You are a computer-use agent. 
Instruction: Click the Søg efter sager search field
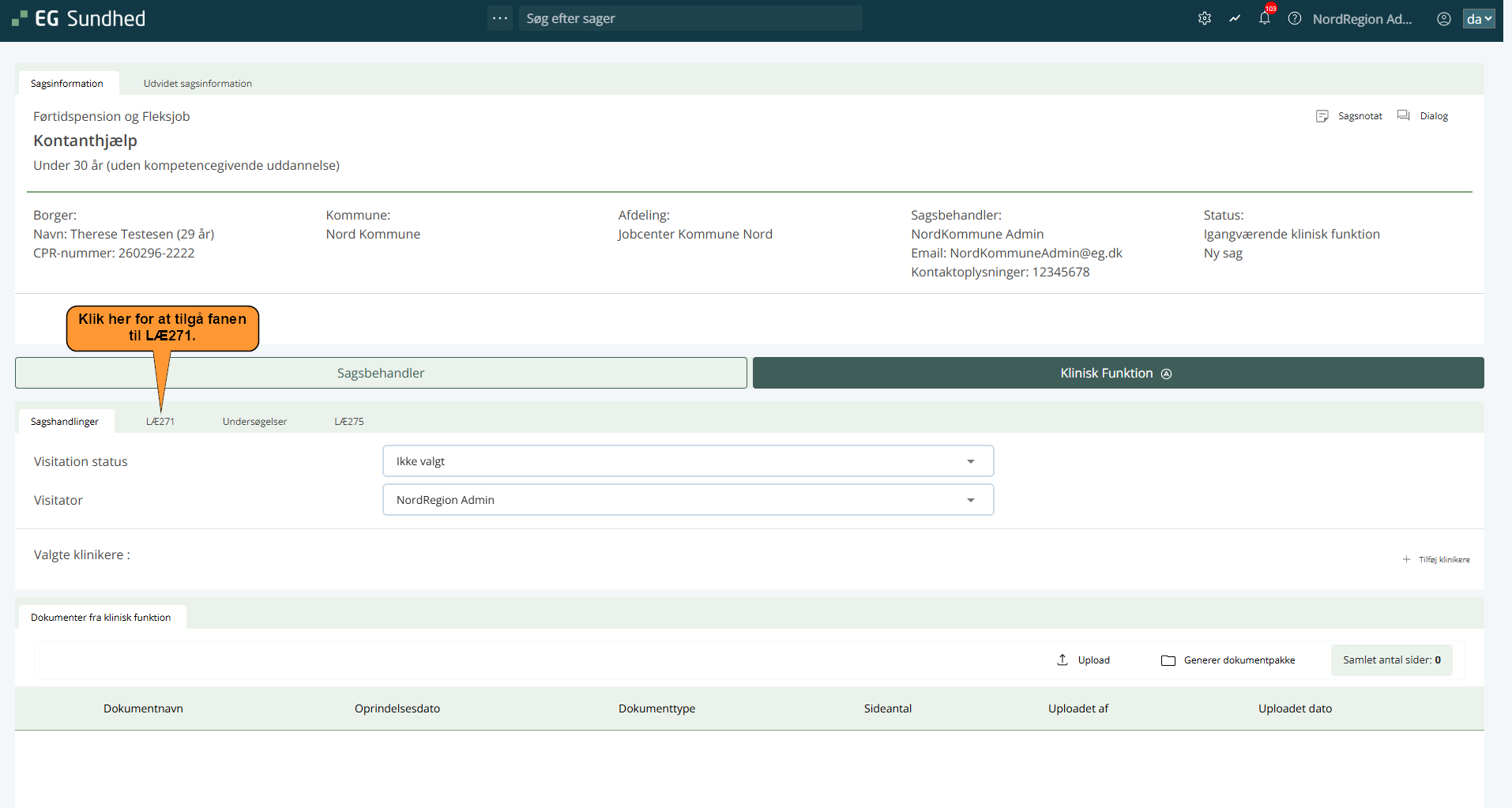[690, 18]
